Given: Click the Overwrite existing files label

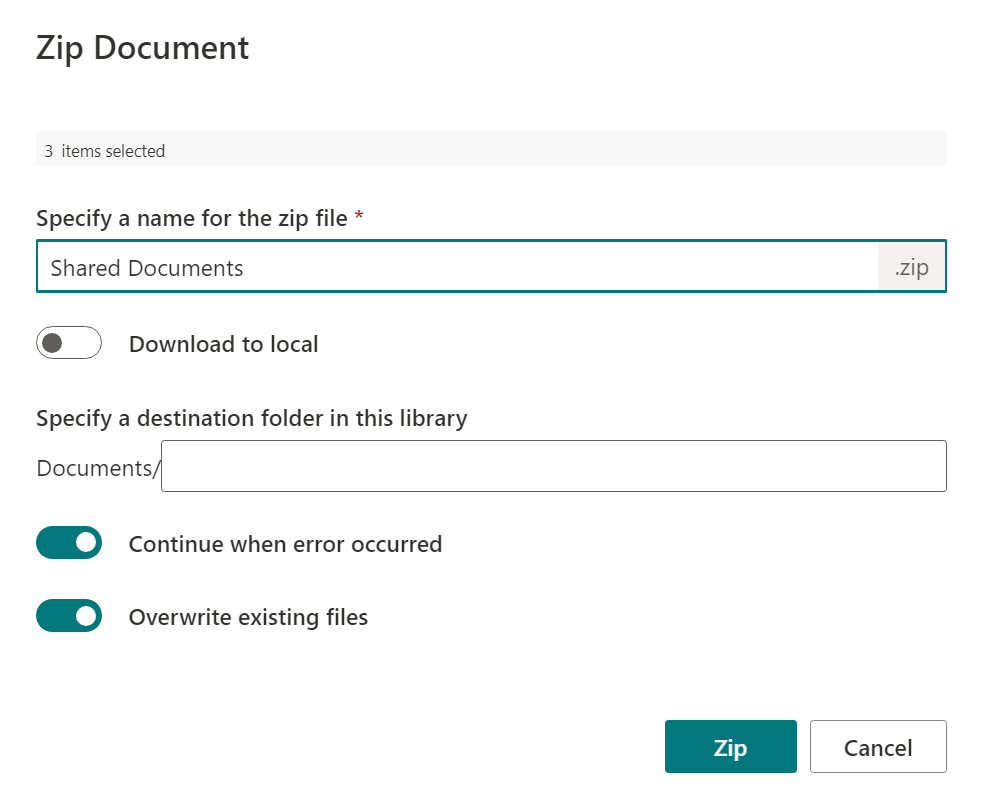Looking at the screenshot, I should tap(248, 617).
